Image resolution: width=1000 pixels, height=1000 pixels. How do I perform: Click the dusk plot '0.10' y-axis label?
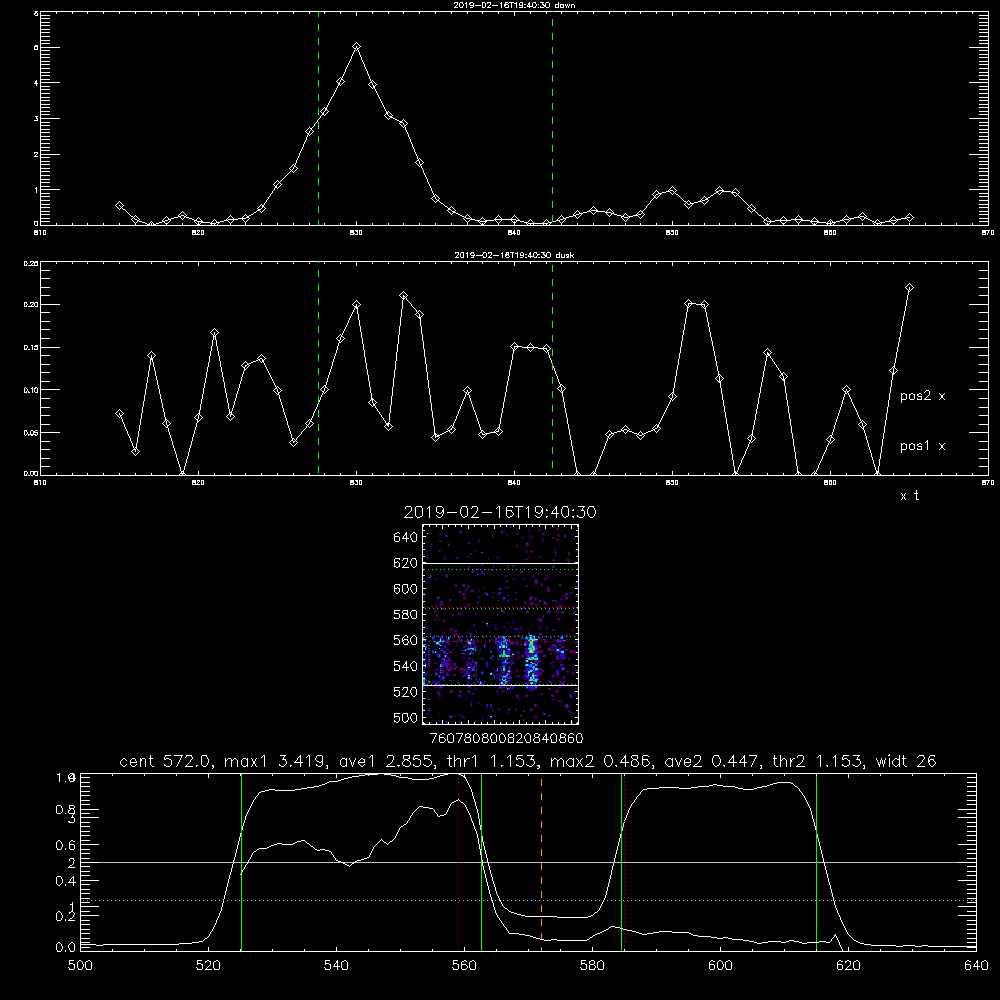31,390
